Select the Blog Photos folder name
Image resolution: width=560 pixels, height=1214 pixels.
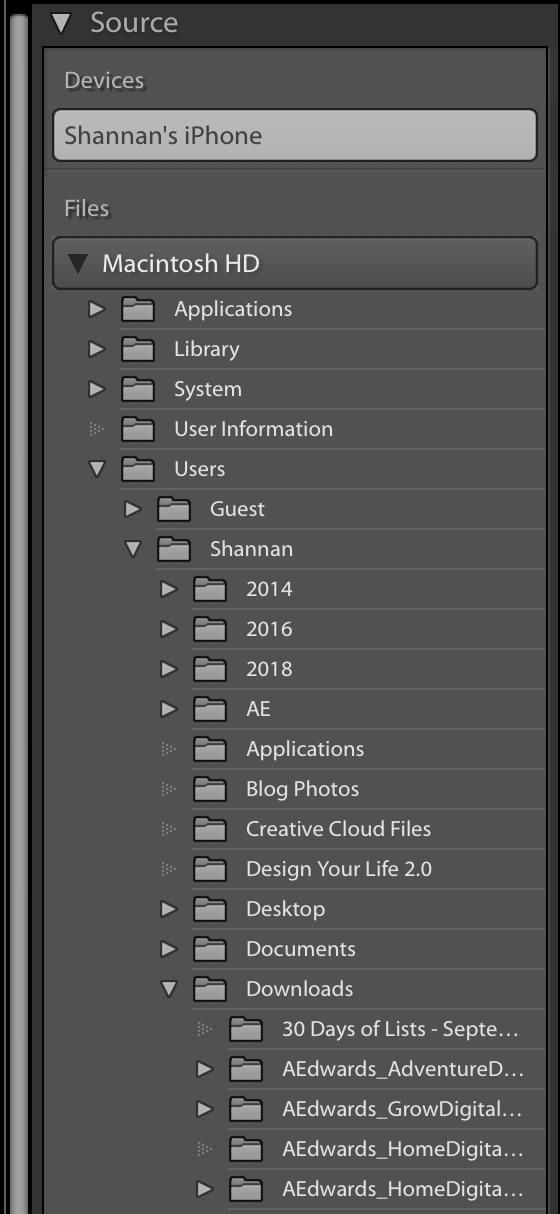coord(302,789)
